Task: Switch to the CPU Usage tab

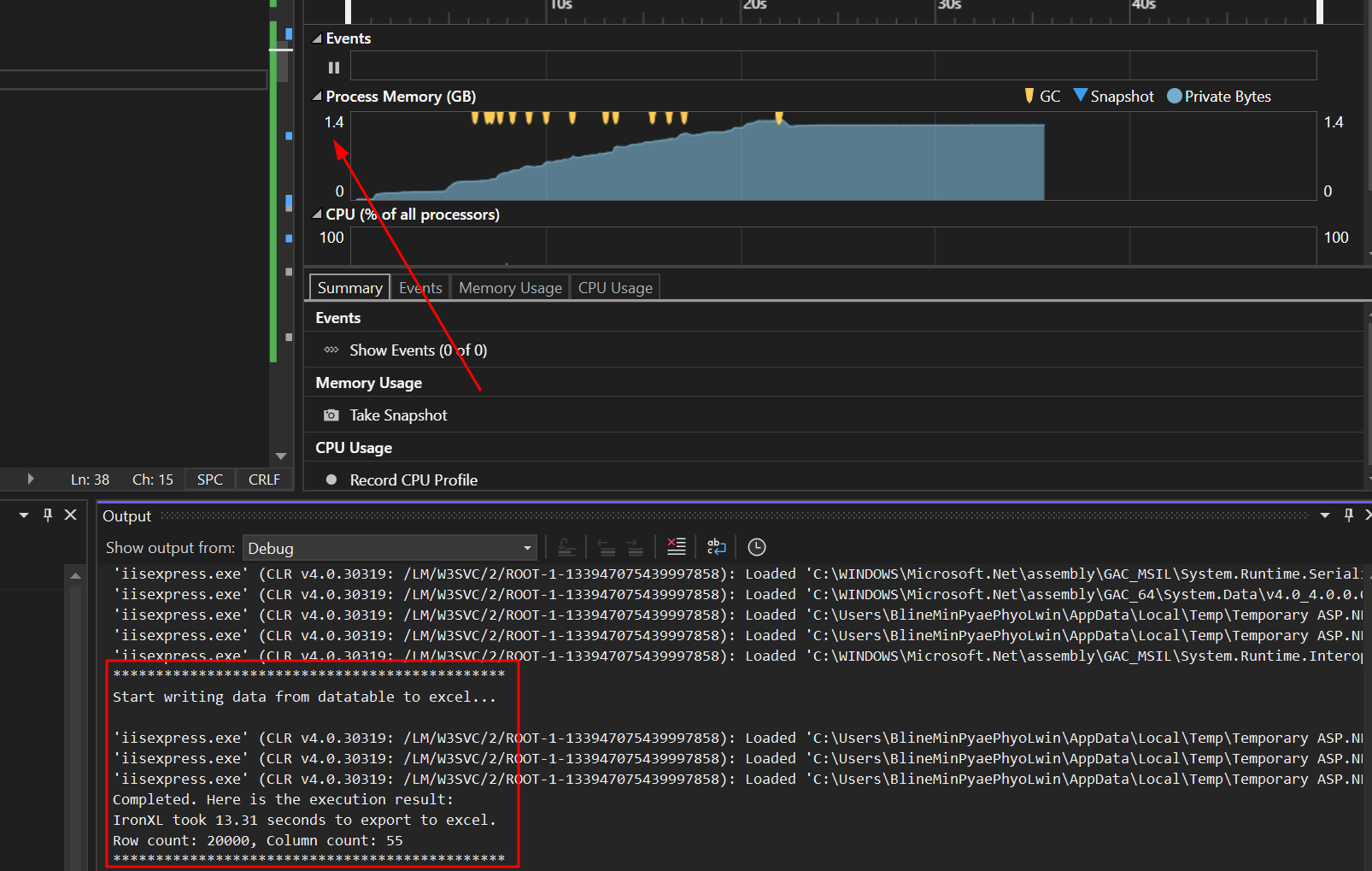Action: (x=614, y=287)
